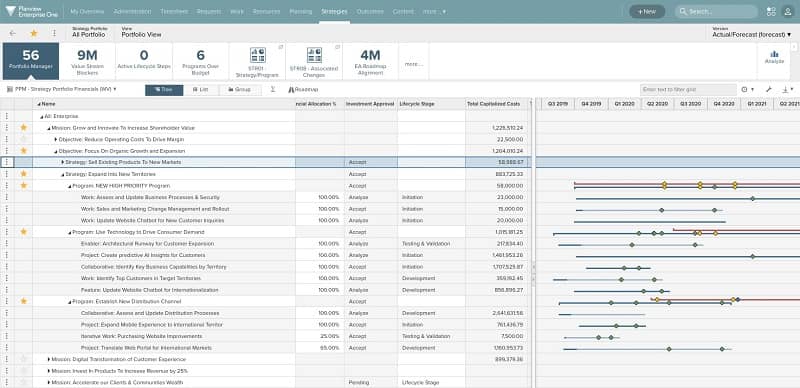The image size is (800, 388).
Task: Open row menu for Enabler: Architectural Runway
Action: tap(7, 244)
